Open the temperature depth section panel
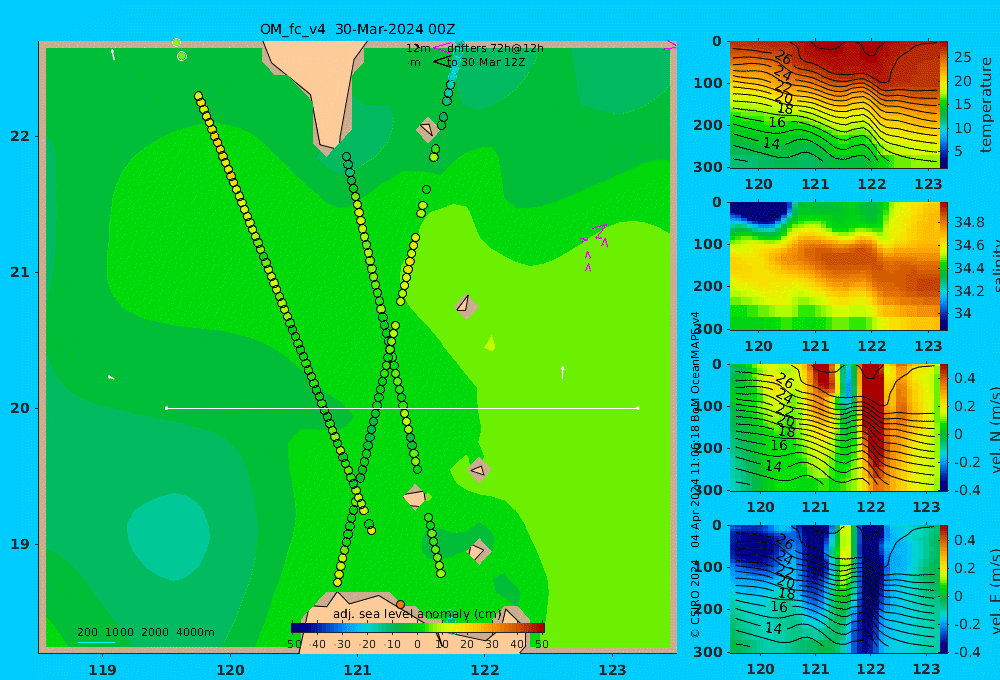This screenshot has height=680, width=1000. point(834,105)
